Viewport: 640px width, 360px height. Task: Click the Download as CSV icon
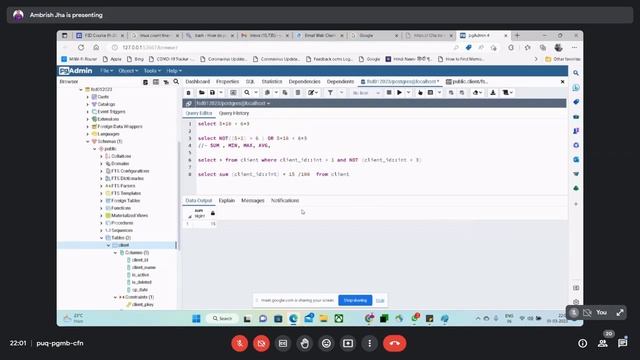coord(493,93)
